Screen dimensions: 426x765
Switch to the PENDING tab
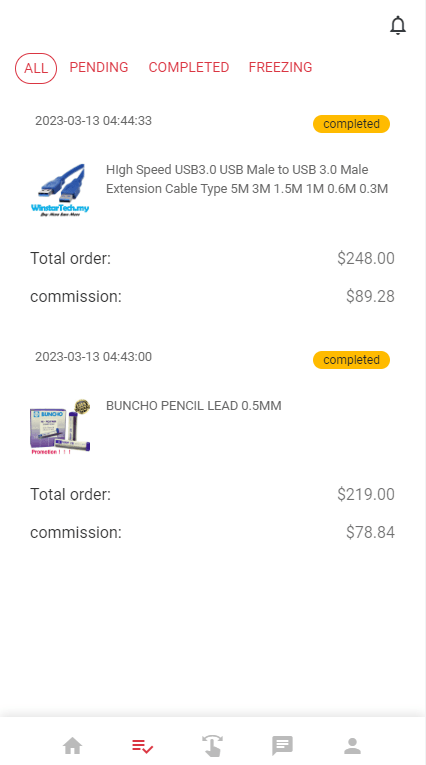point(99,67)
